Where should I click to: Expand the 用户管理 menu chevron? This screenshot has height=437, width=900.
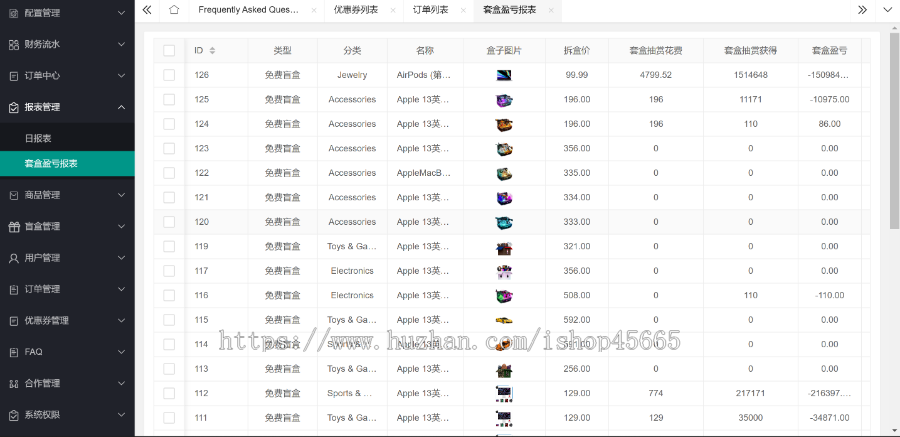click(x=121, y=258)
